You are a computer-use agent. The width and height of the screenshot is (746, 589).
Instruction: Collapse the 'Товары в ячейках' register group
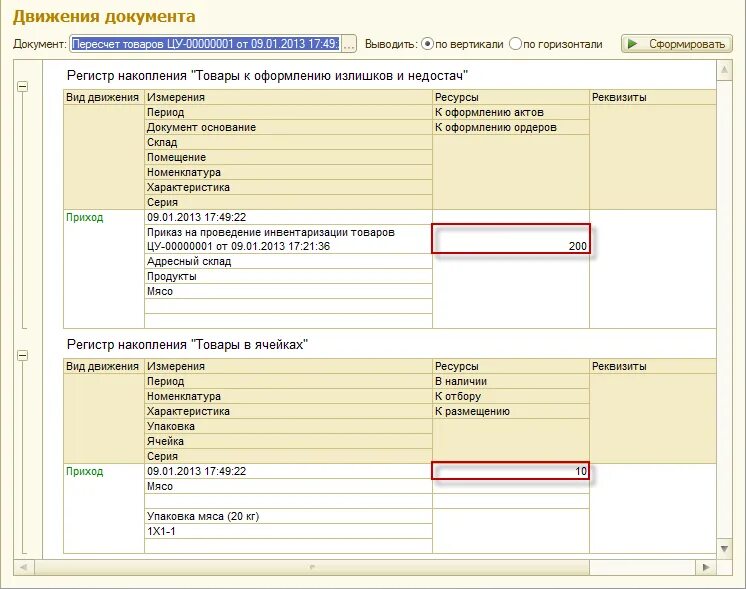point(22,355)
